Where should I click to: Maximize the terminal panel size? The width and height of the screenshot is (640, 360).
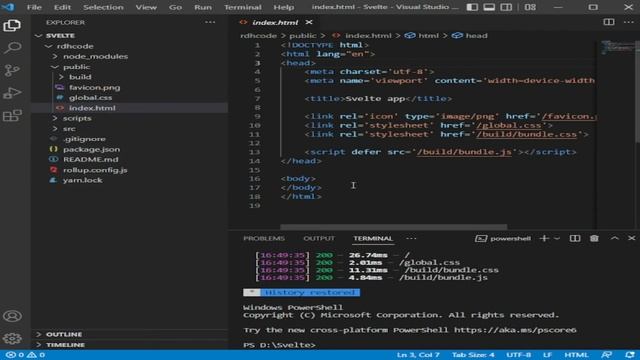[615, 238]
